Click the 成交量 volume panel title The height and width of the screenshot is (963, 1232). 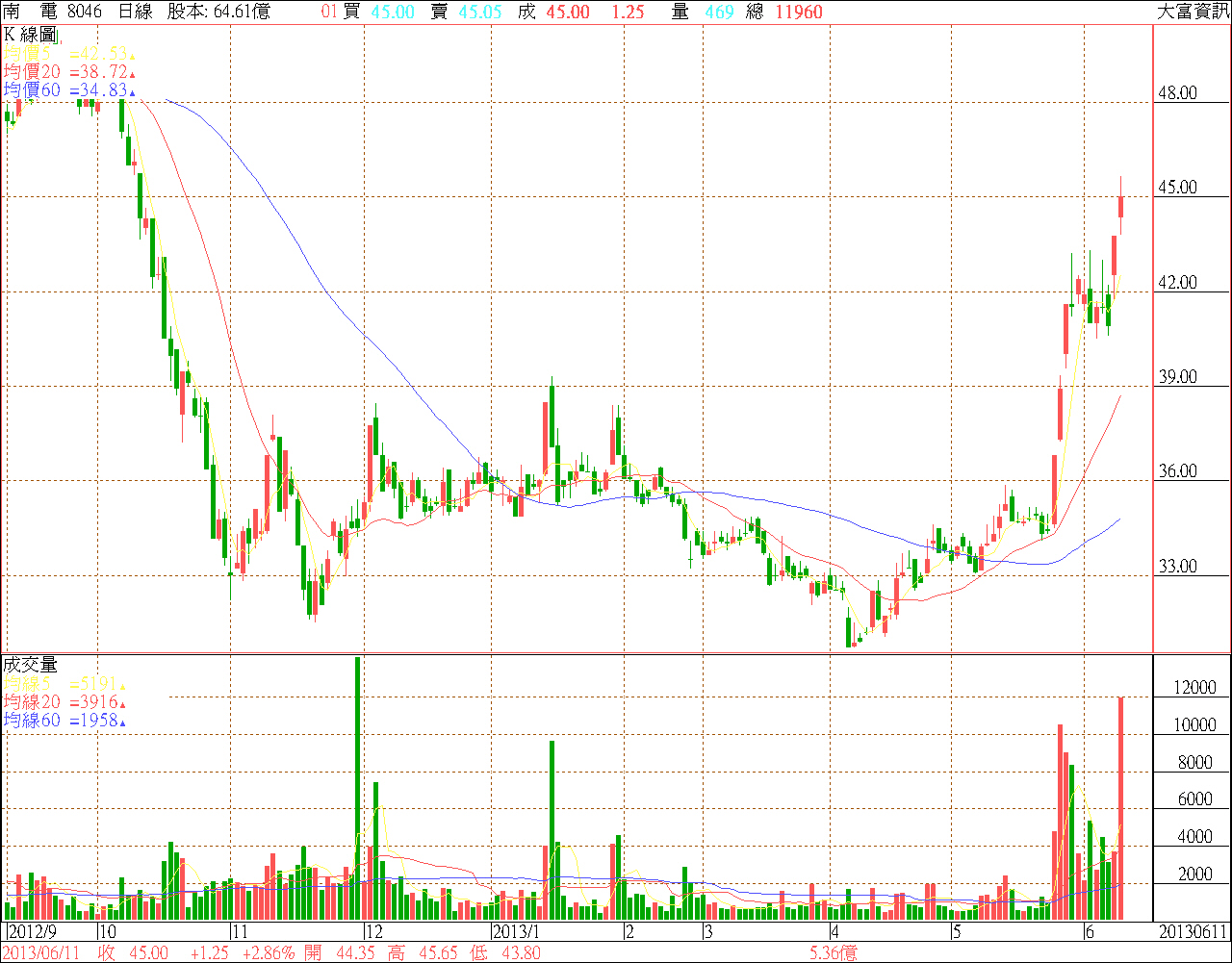tap(31, 664)
